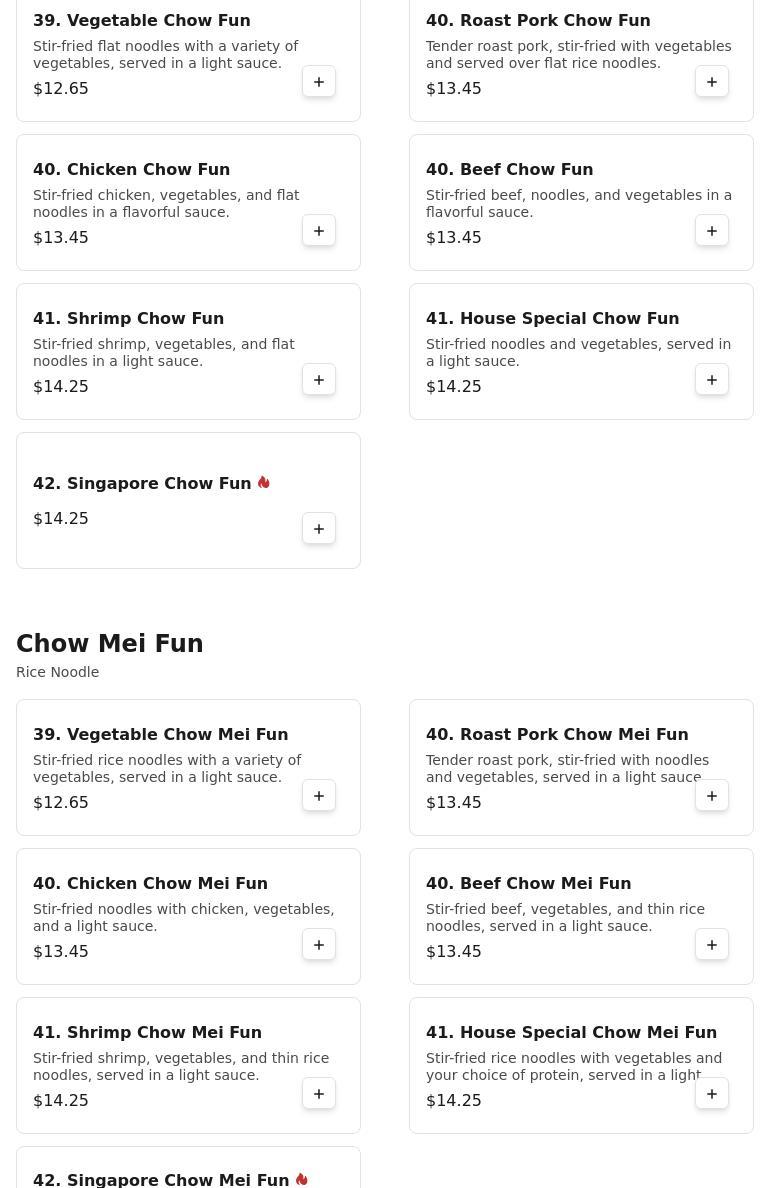This screenshot has width=770, height=1188.
Task: Select Shrimp Chow Fun item description
Action: click(164, 352)
